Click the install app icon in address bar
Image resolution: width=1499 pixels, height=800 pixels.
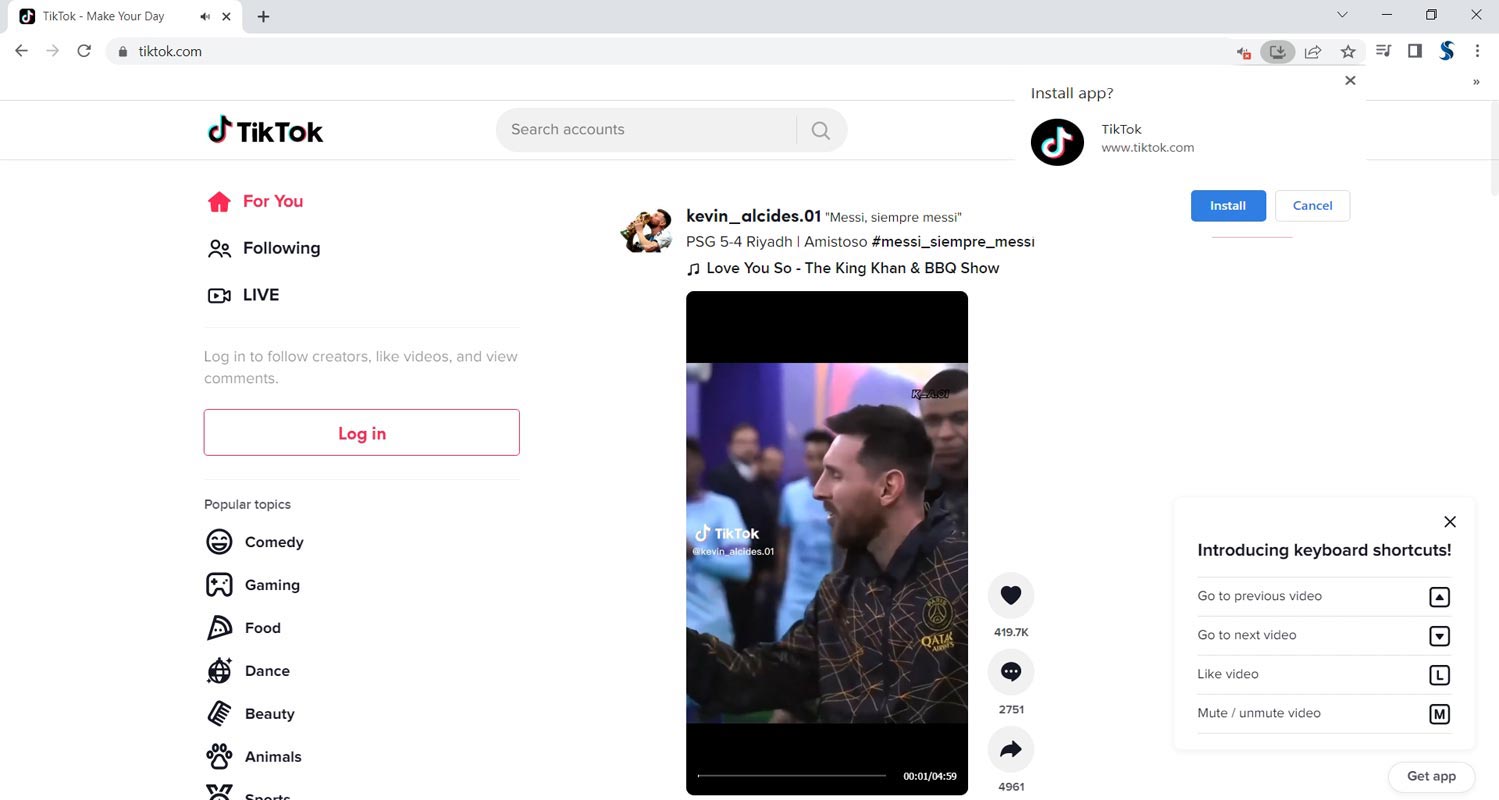1277,51
